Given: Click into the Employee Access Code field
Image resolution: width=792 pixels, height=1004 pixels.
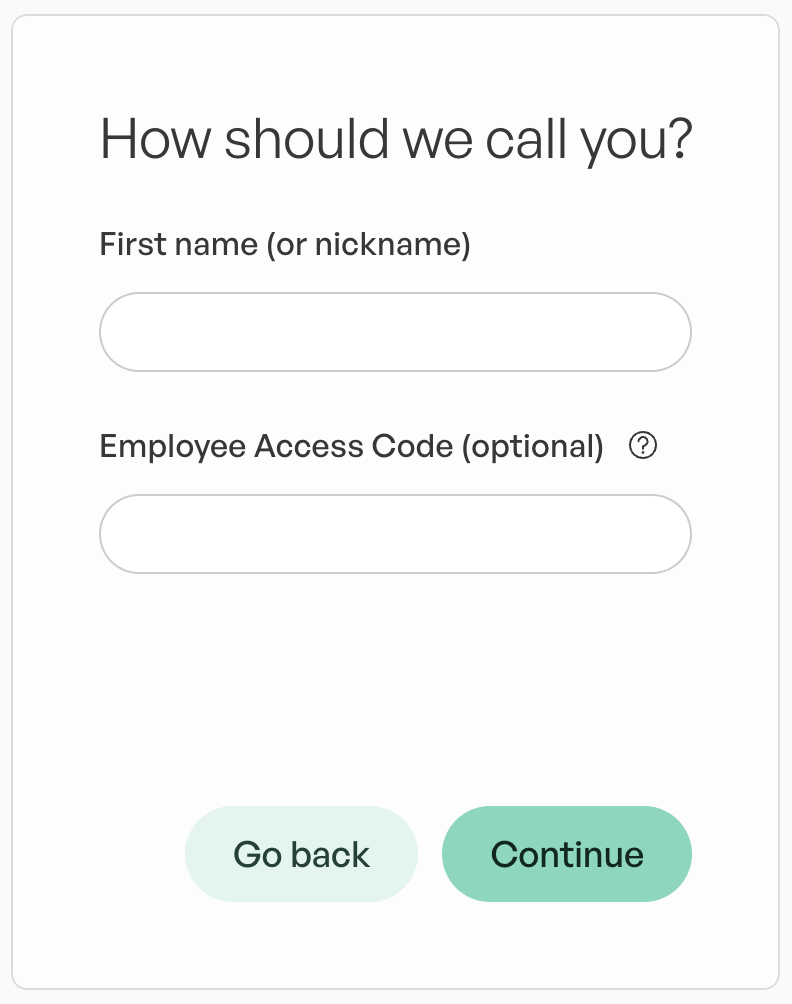Looking at the screenshot, I should pos(395,533).
